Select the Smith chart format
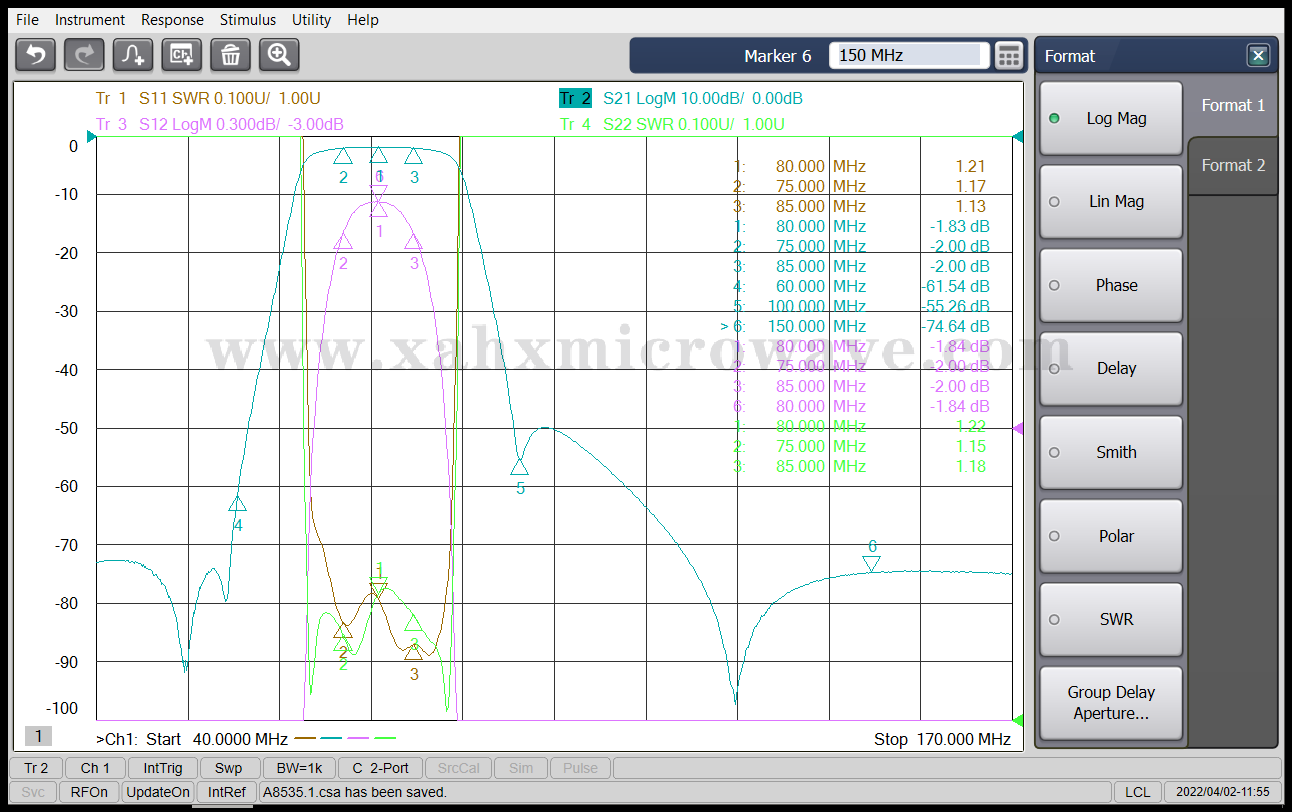 tap(1111, 452)
